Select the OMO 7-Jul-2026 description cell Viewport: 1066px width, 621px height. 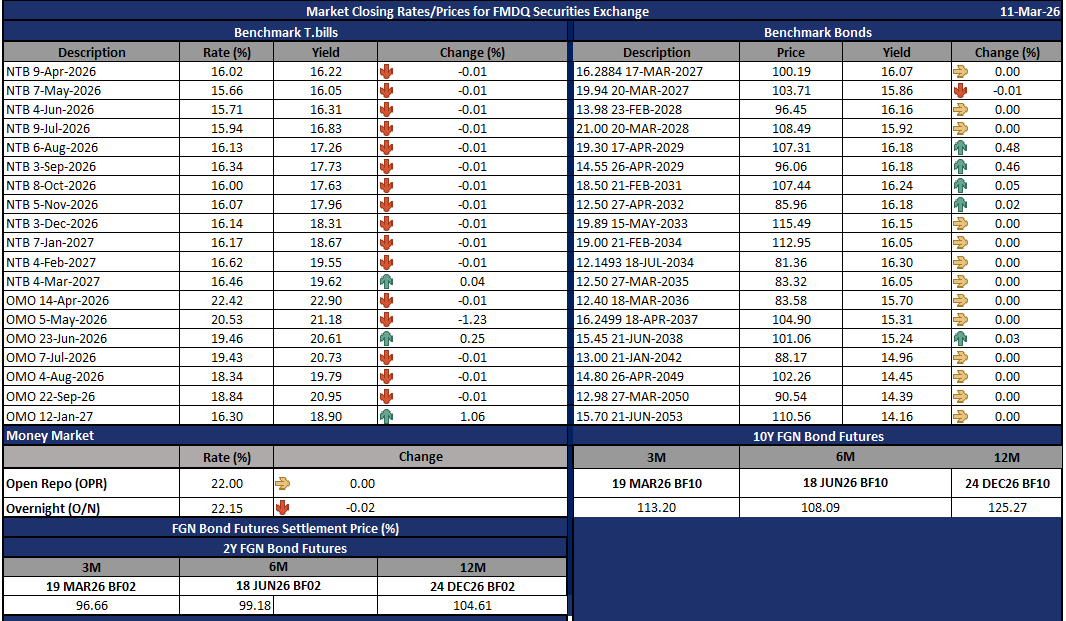[x=91, y=358]
